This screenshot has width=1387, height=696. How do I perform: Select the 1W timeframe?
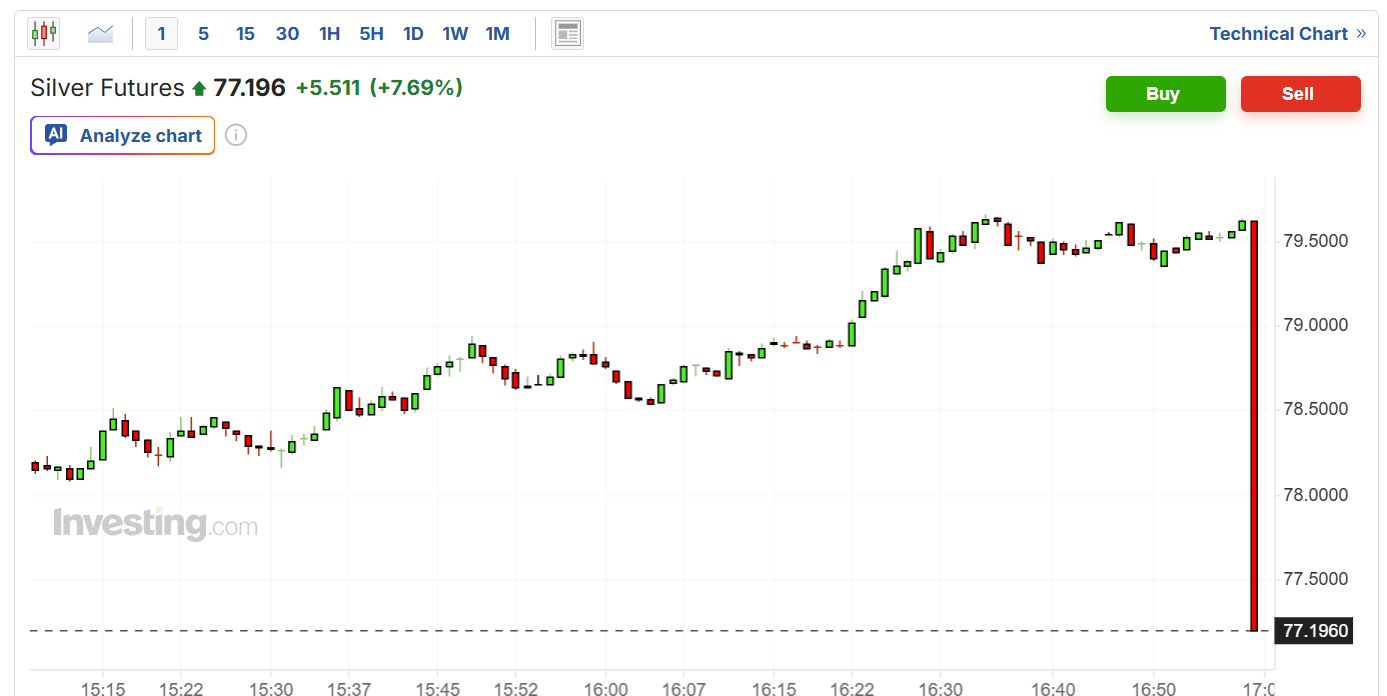point(455,34)
